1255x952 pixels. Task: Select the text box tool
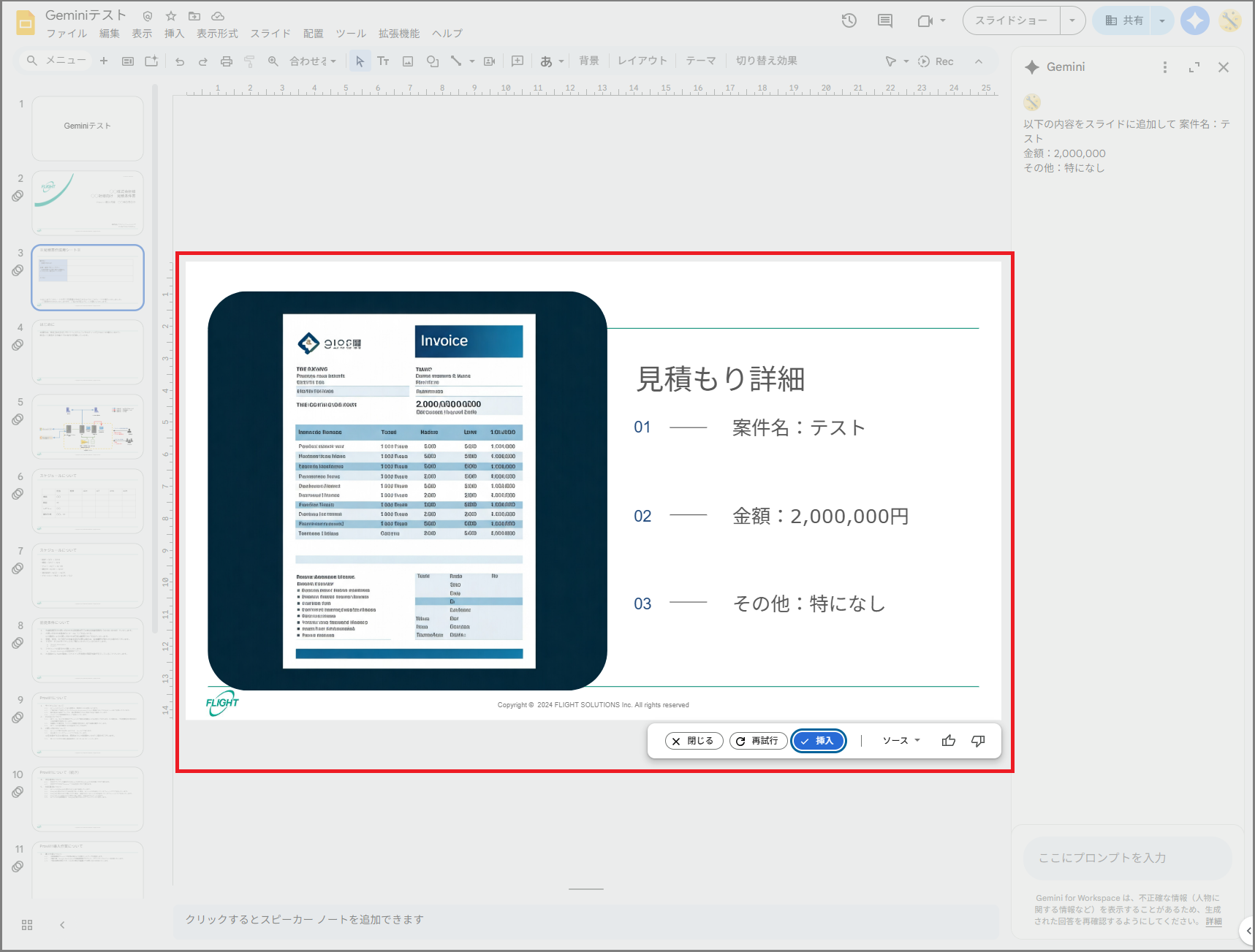pyautogui.click(x=383, y=61)
